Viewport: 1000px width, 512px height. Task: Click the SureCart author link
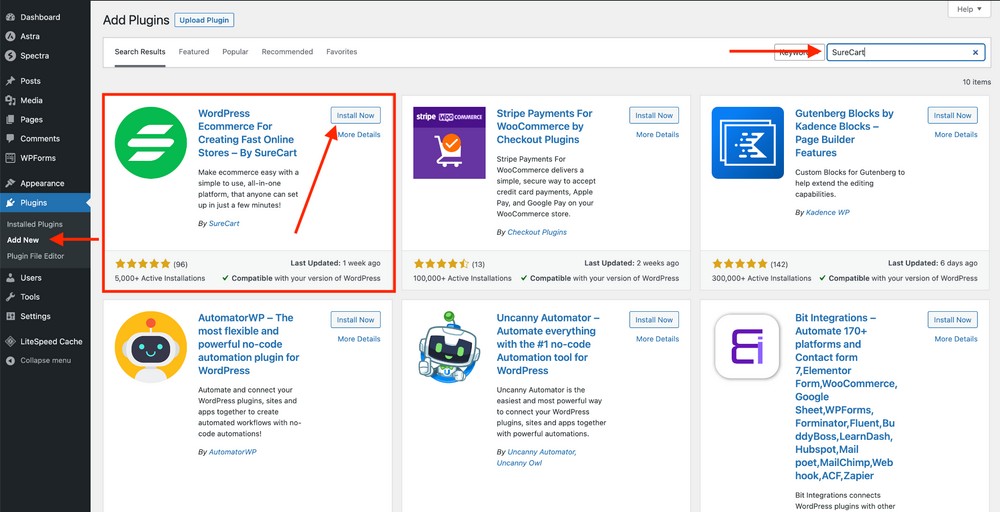pos(224,223)
